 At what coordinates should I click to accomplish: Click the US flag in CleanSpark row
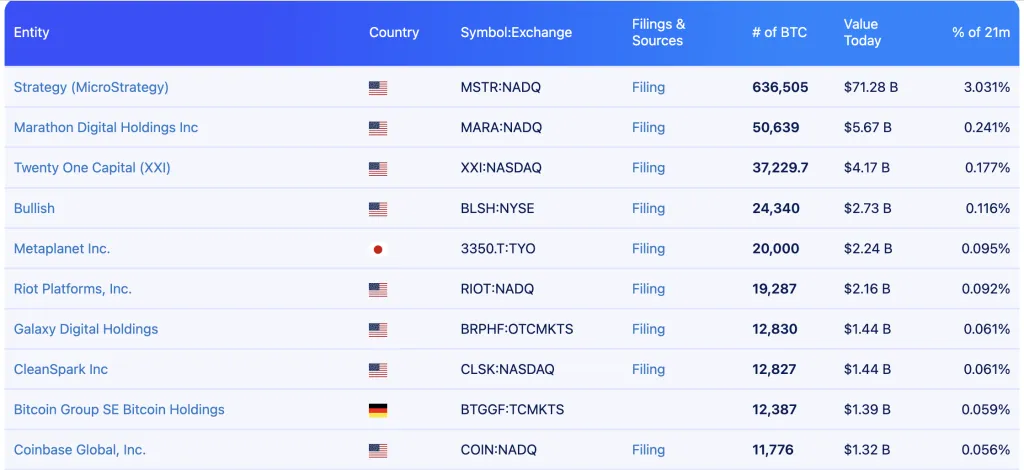coord(377,370)
